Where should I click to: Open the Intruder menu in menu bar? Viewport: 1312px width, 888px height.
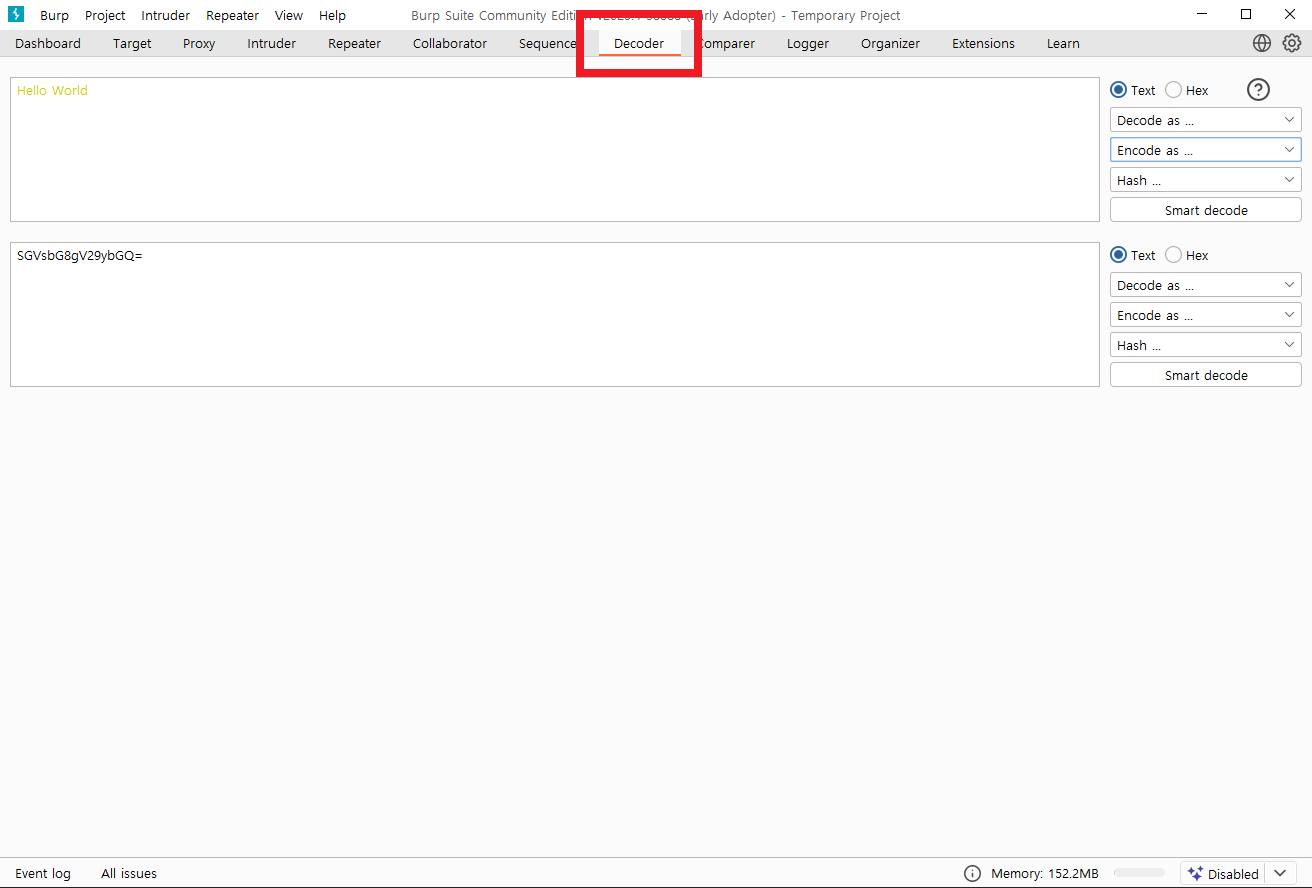click(165, 15)
